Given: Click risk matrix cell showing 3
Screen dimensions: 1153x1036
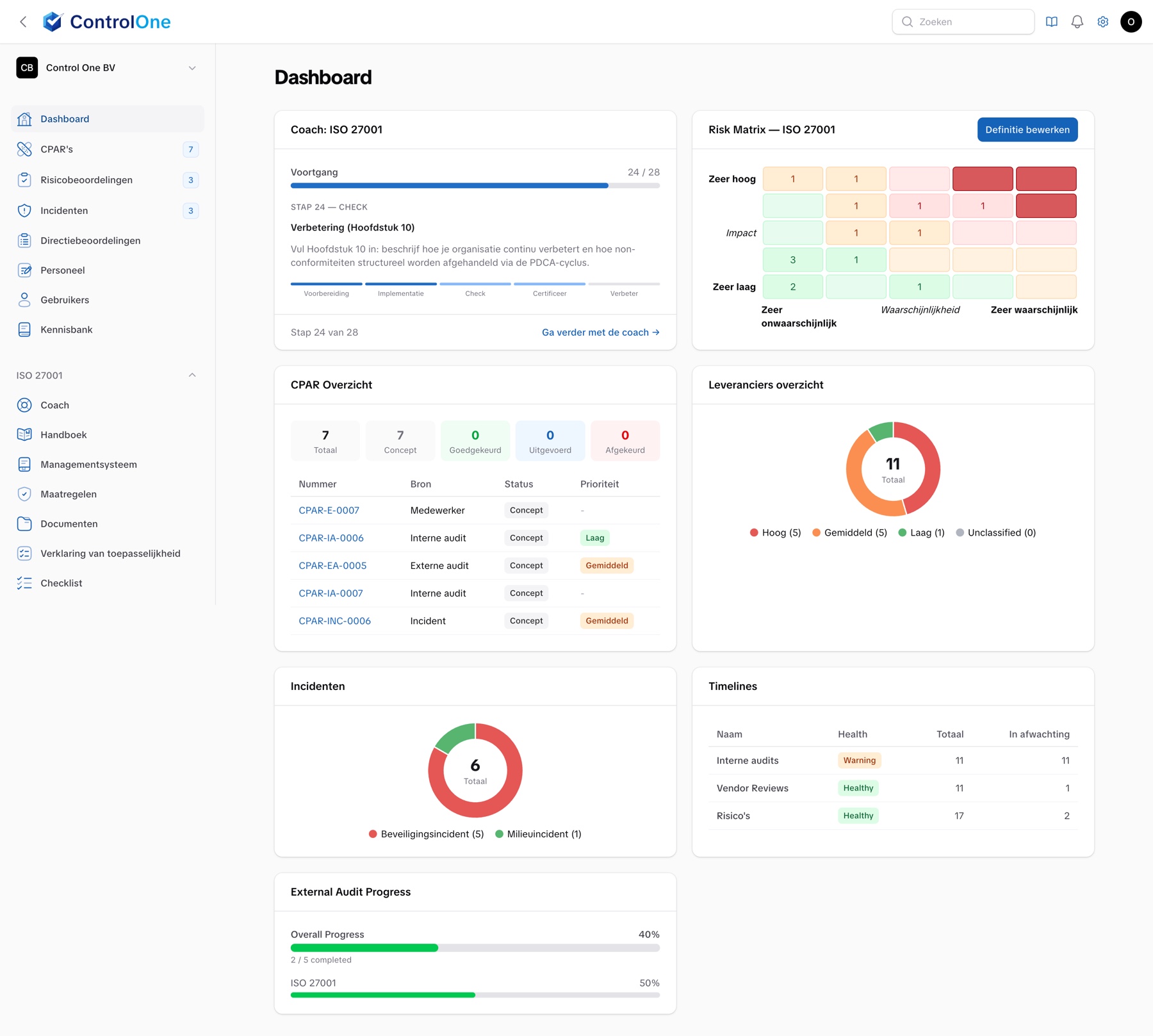Looking at the screenshot, I should (x=793, y=260).
